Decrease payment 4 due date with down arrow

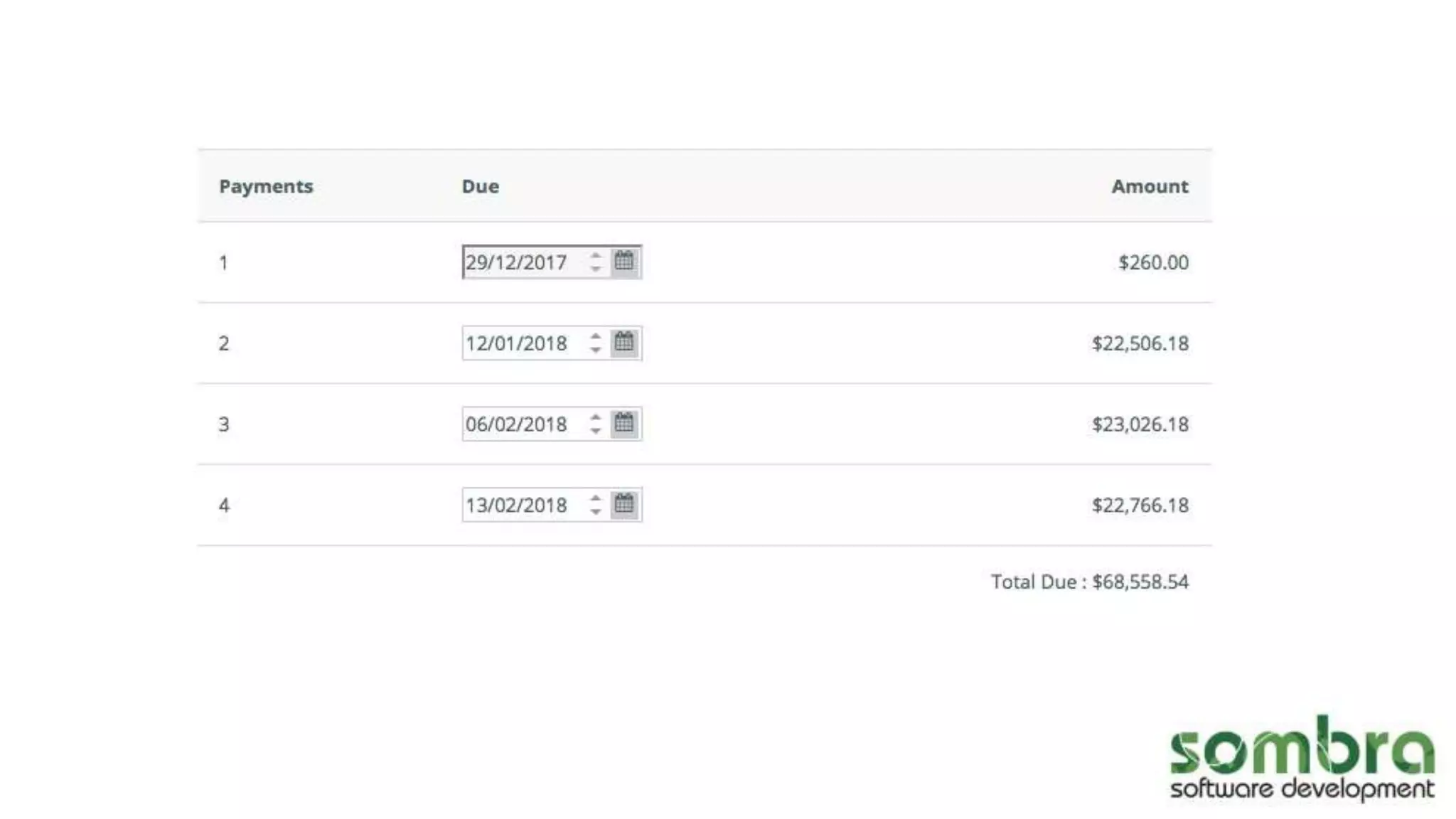coord(596,512)
